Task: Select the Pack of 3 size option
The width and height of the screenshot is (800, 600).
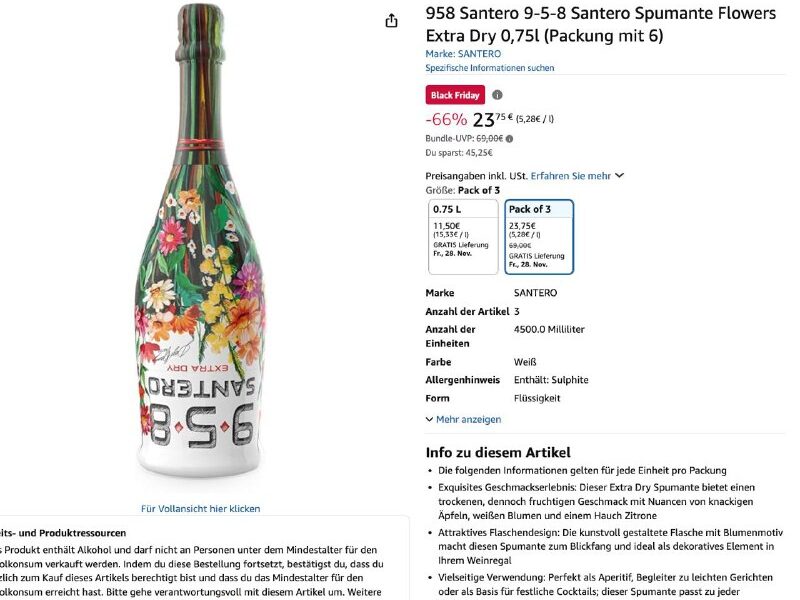Action: pyautogui.click(x=539, y=236)
